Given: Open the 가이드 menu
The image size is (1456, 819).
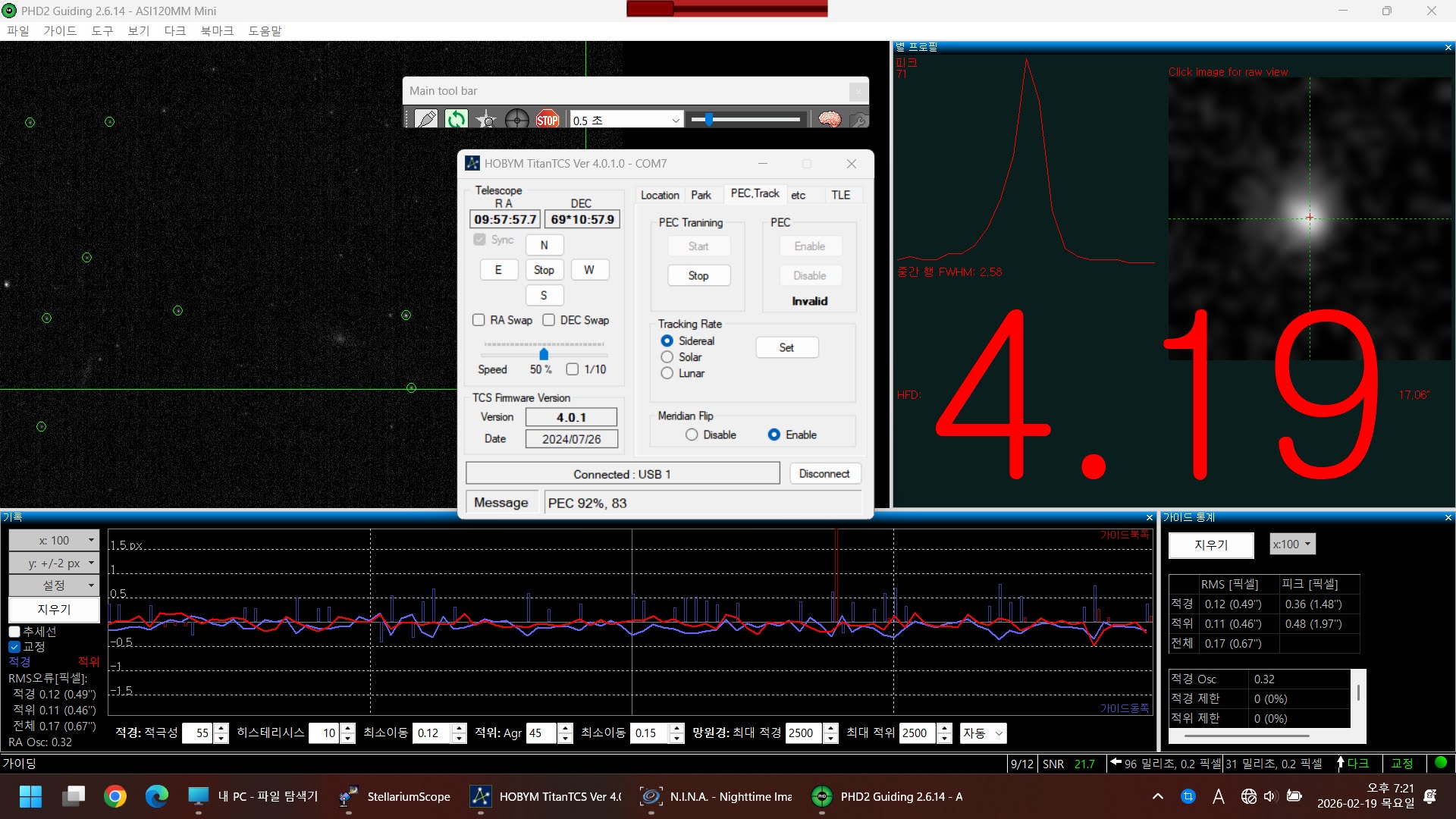Looking at the screenshot, I should [60, 31].
